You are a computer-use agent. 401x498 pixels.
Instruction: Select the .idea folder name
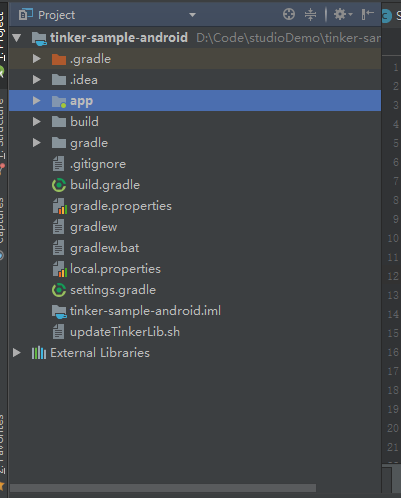(x=84, y=80)
